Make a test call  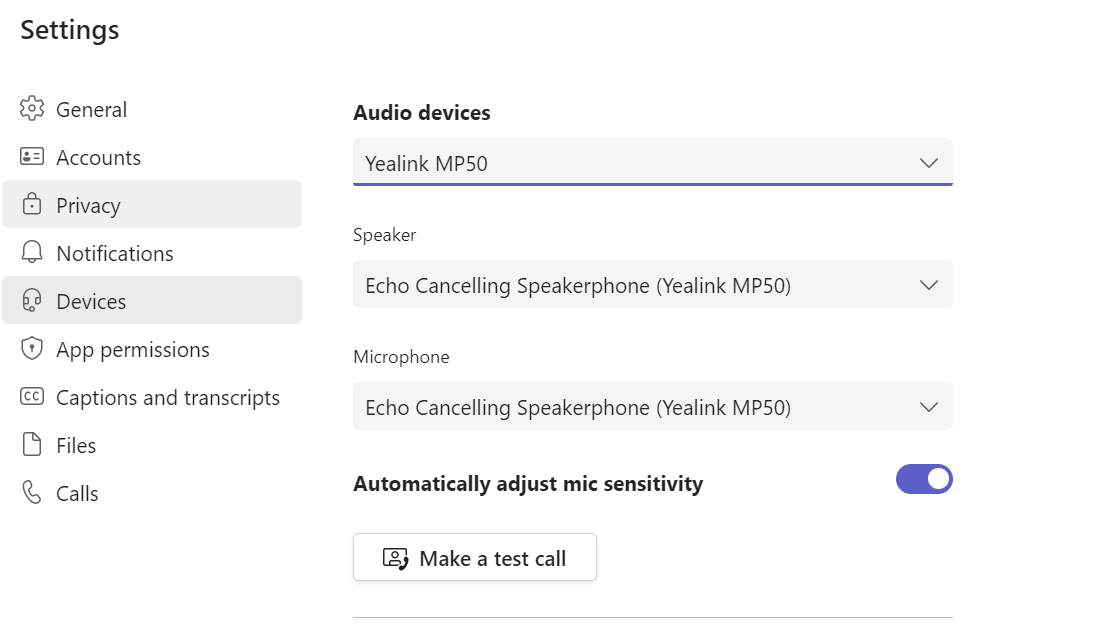click(x=475, y=557)
